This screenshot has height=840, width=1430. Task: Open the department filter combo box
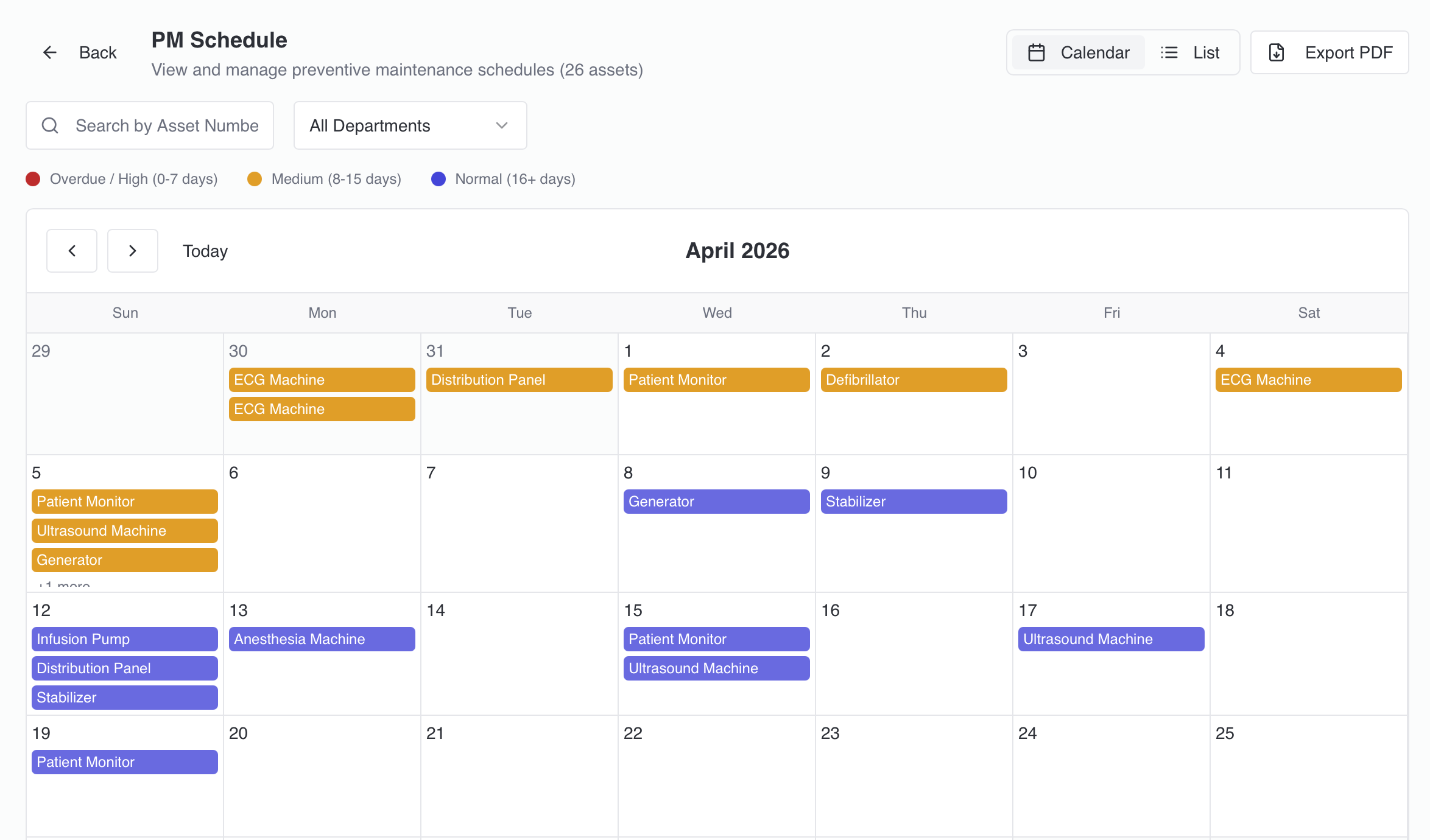pyautogui.click(x=409, y=125)
